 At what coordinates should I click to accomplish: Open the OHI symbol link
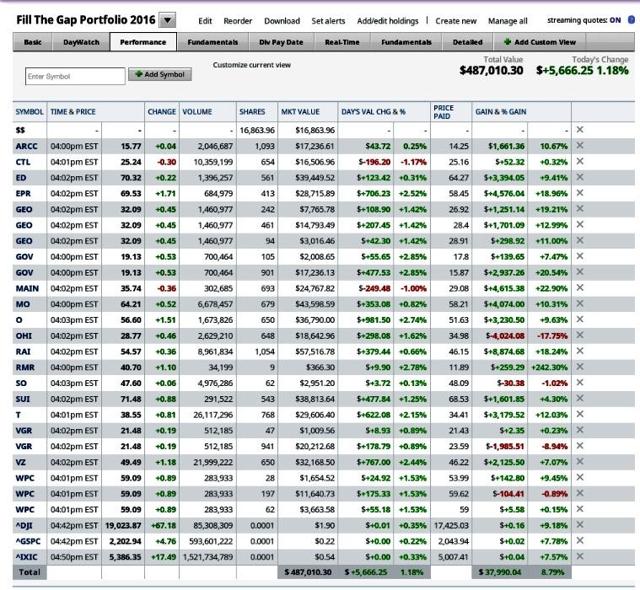pos(24,336)
